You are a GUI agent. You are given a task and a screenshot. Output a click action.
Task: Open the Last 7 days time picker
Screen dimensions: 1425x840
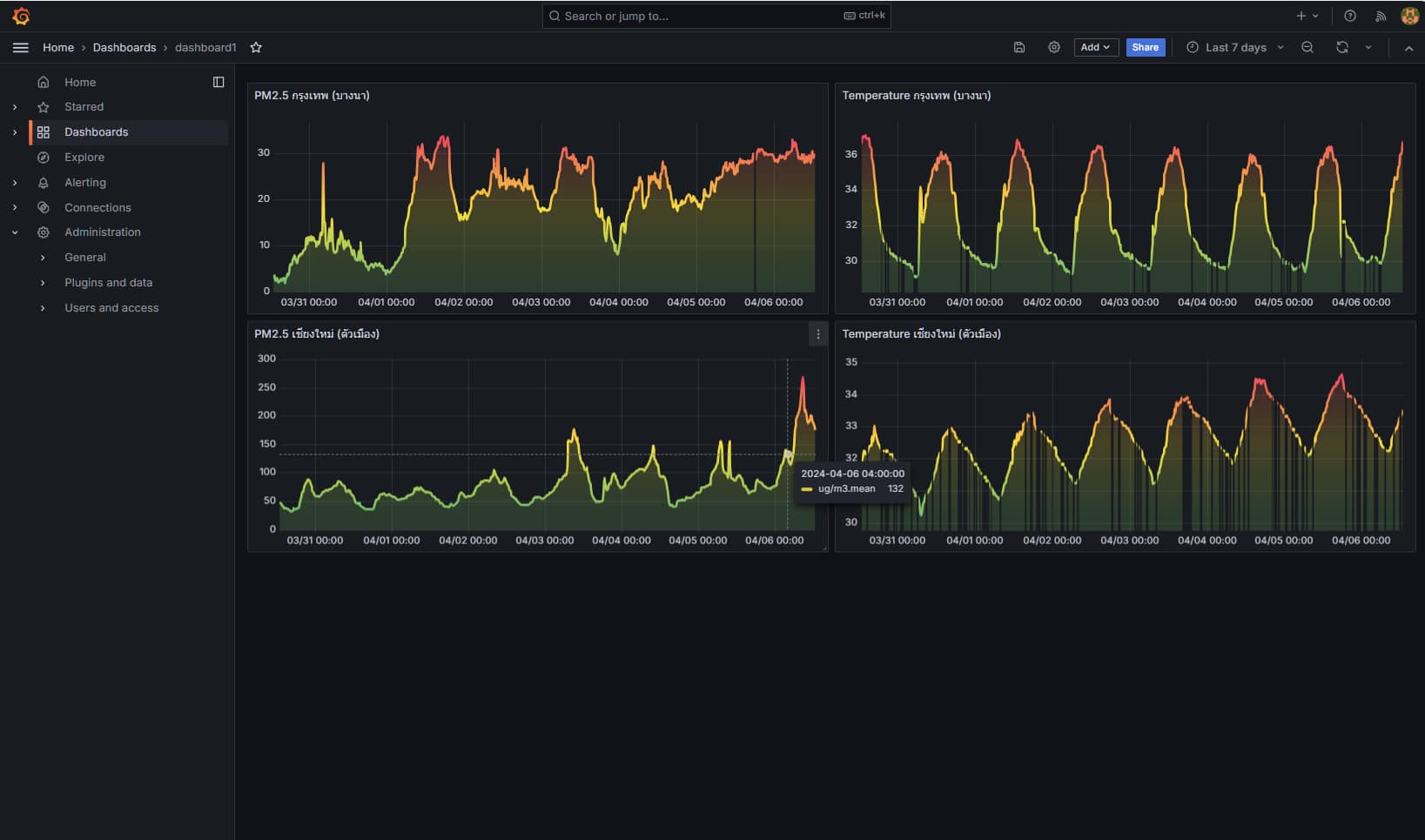pos(1233,47)
